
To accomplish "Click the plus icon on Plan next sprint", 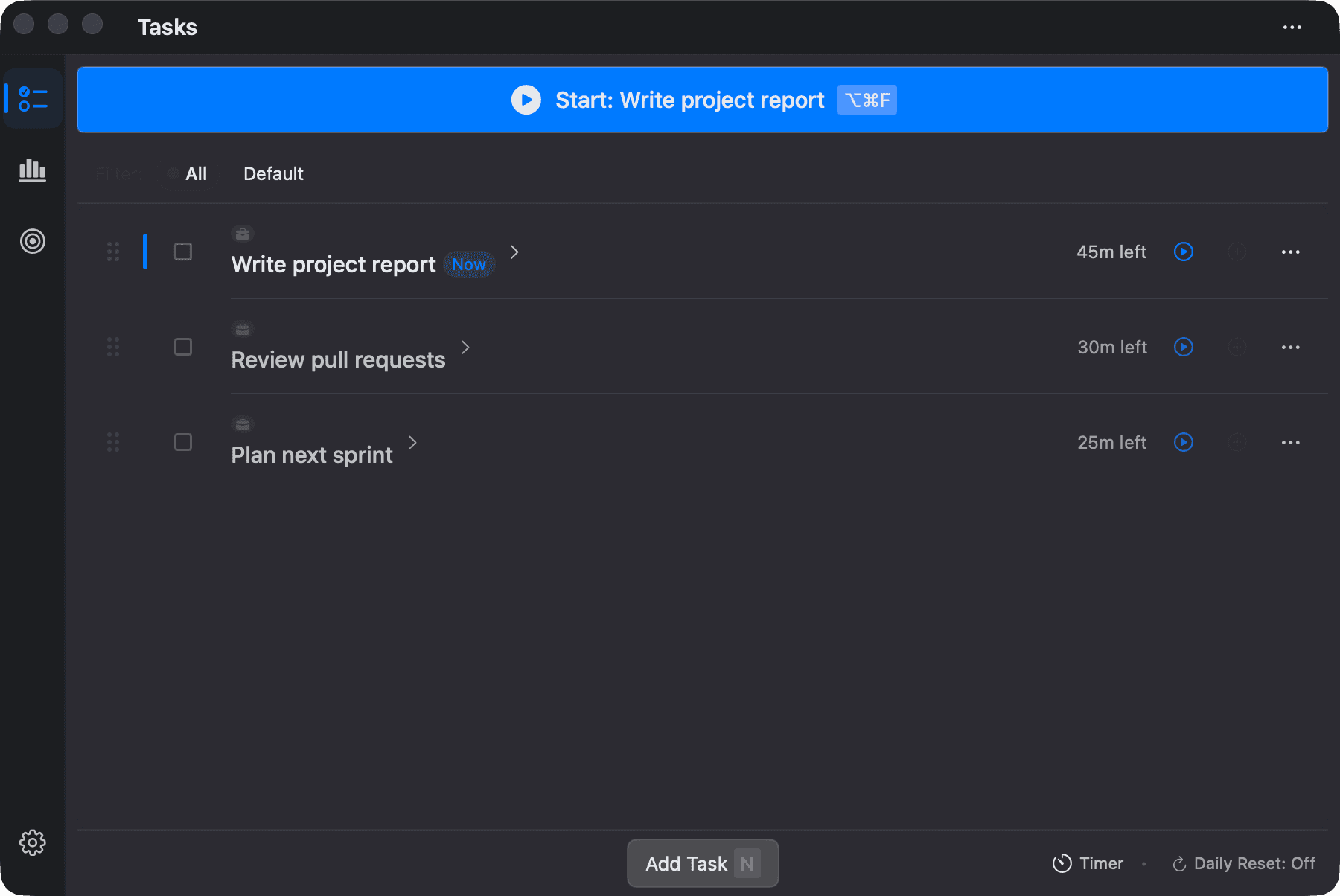I will (x=1237, y=442).
